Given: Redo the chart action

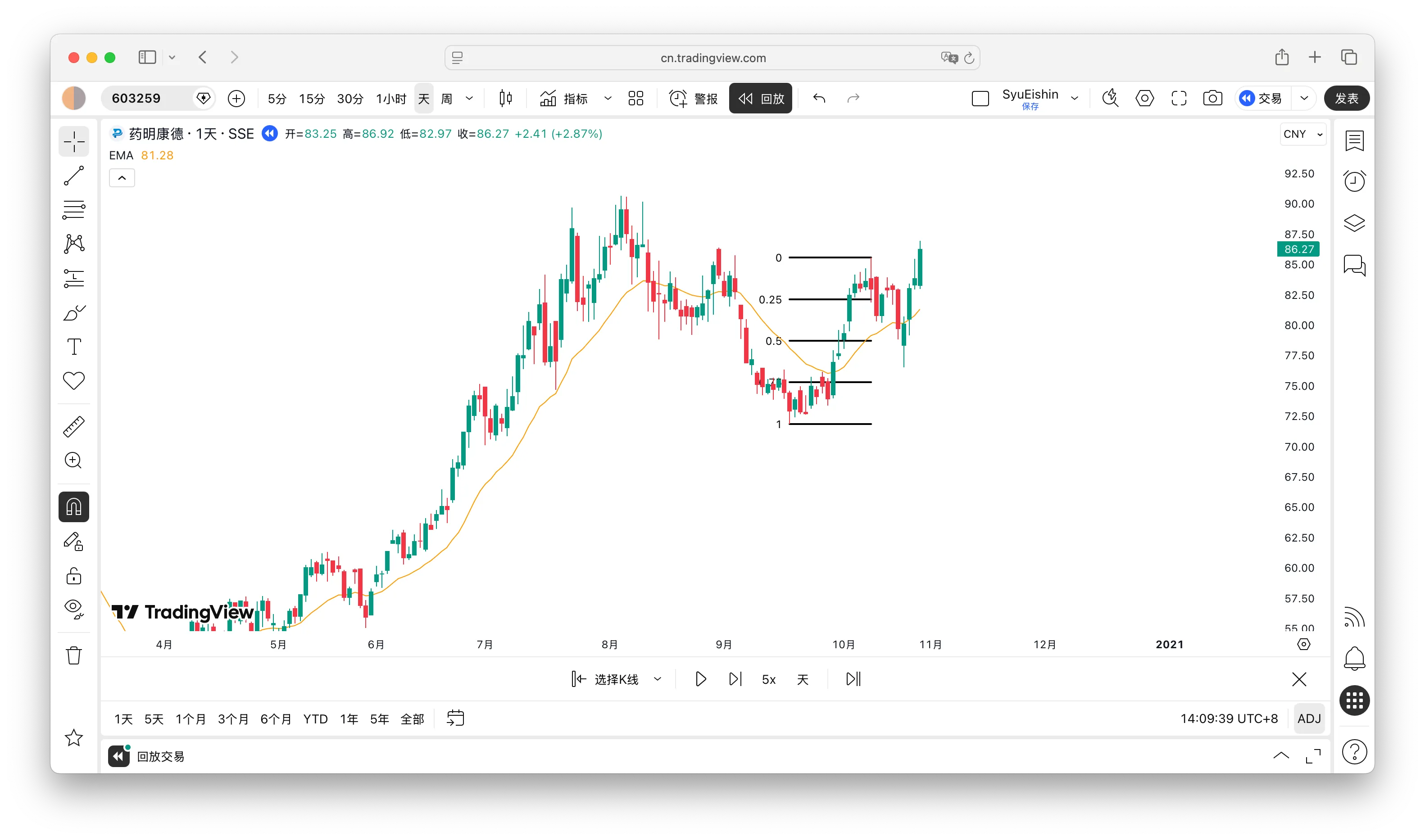Looking at the screenshot, I should (853, 99).
